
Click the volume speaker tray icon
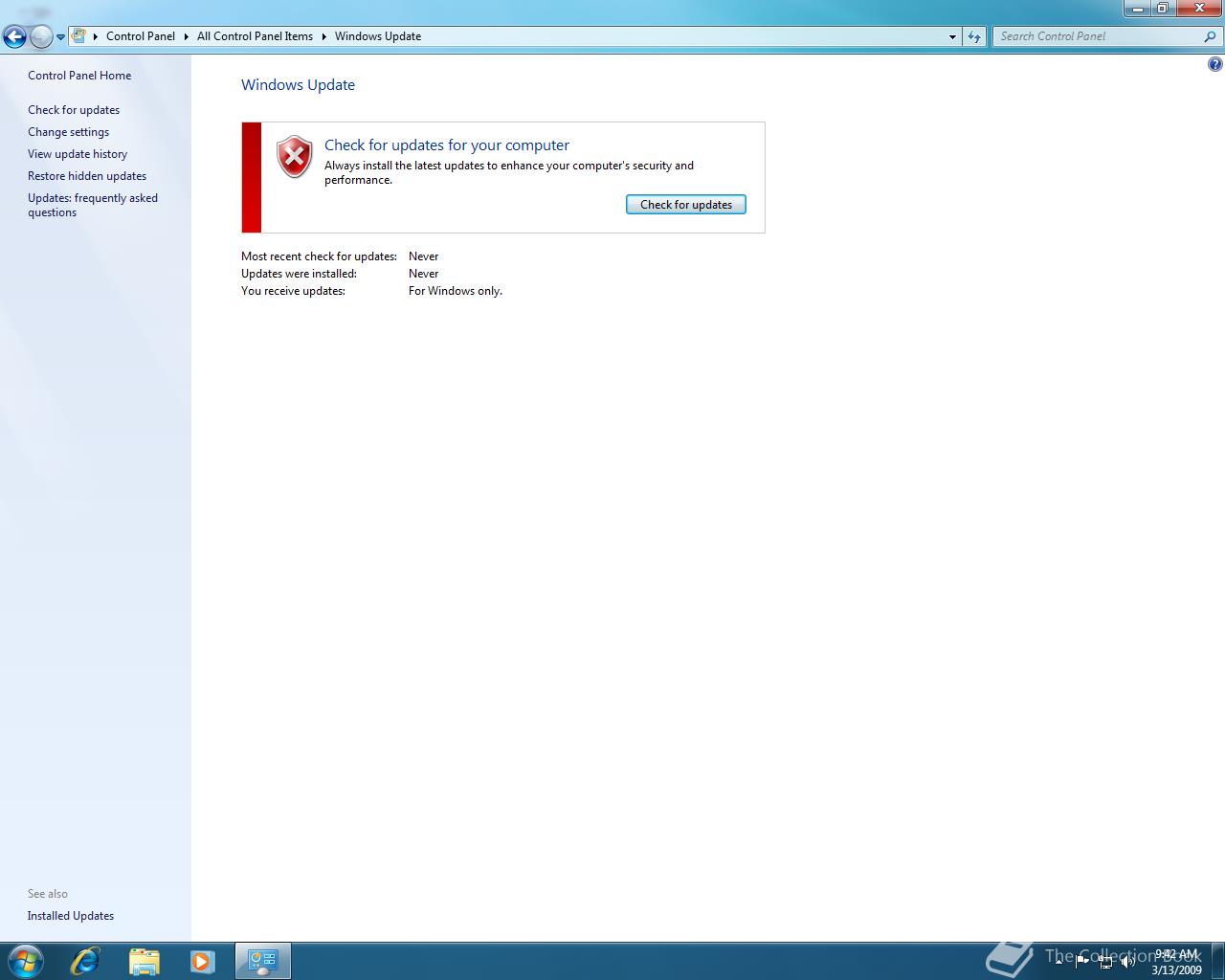[x=1128, y=961]
